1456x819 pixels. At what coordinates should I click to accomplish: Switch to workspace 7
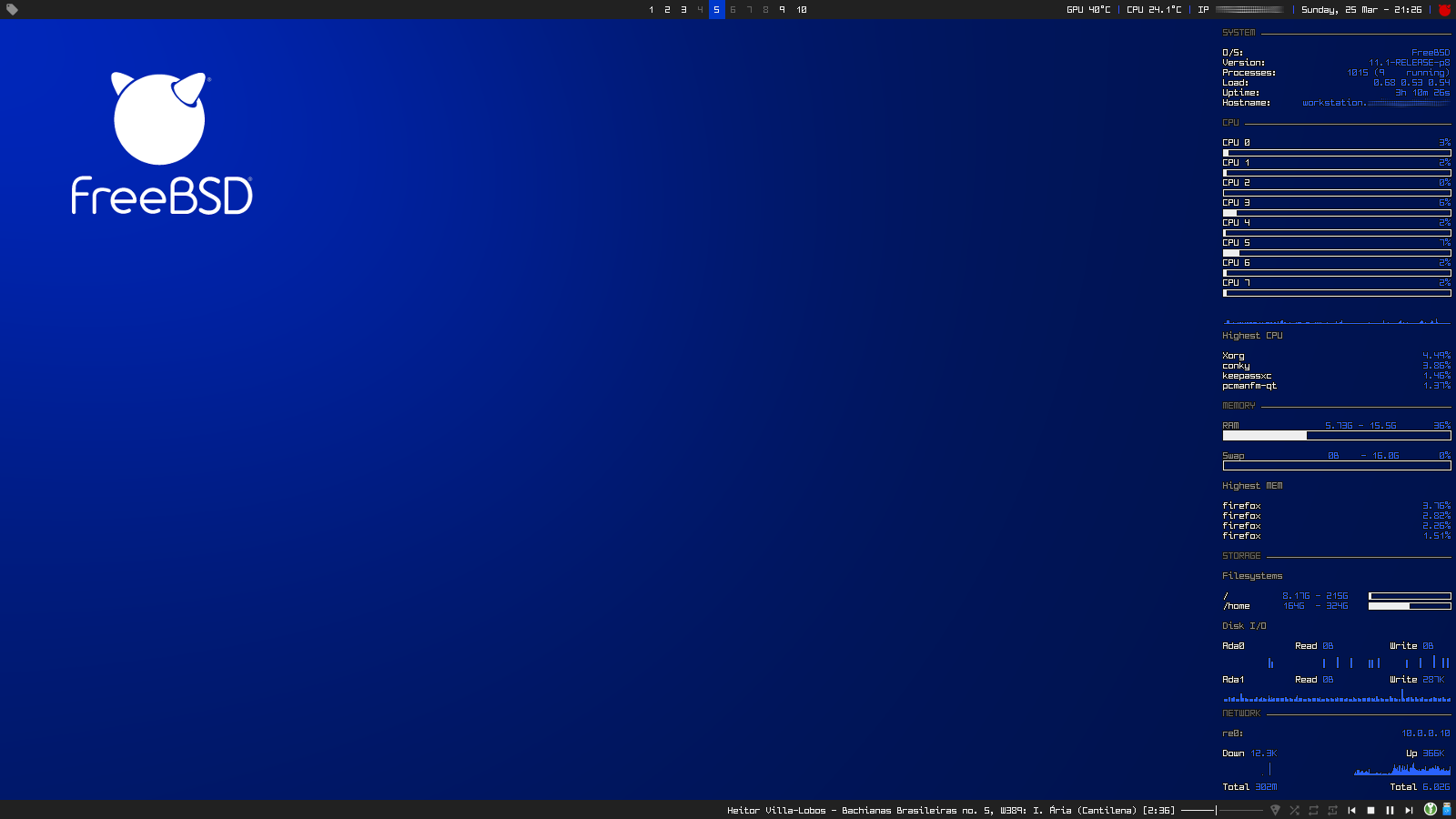(x=749, y=9)
